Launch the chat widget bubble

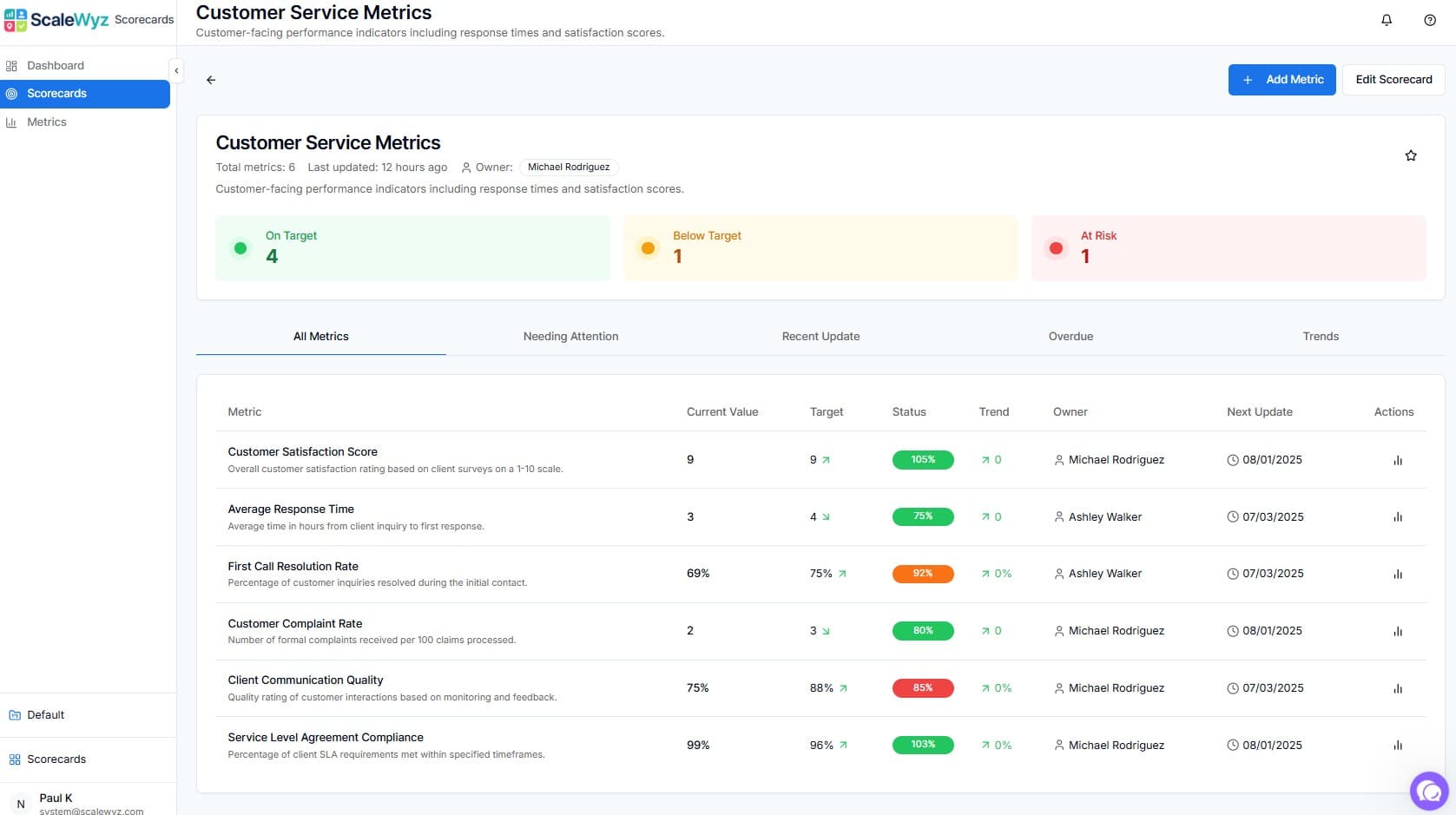pos(1428,791)
